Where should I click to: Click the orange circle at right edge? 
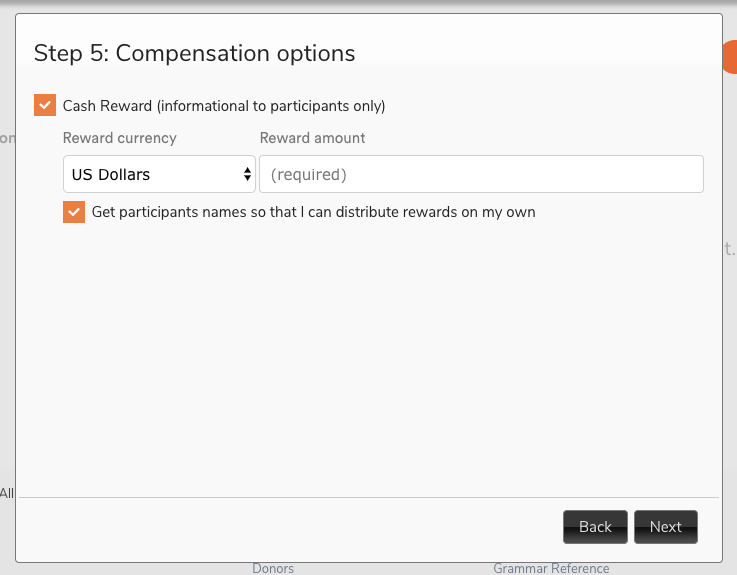pos(730,57)
